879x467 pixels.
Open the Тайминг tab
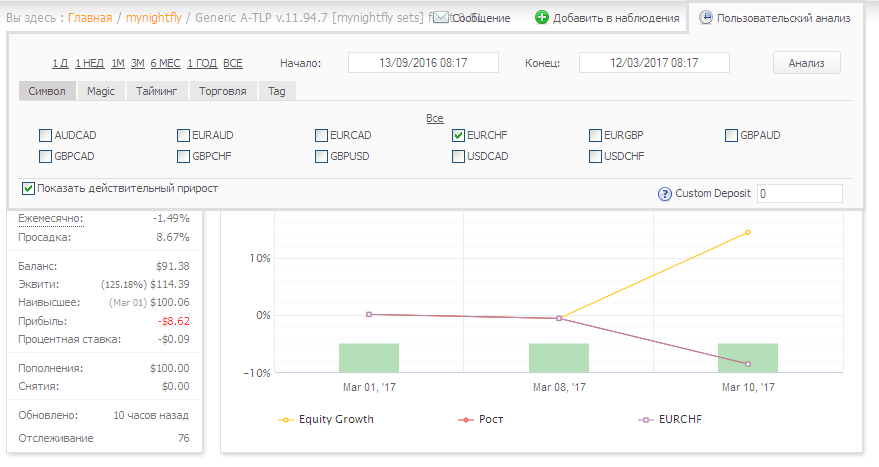point(157,91)
